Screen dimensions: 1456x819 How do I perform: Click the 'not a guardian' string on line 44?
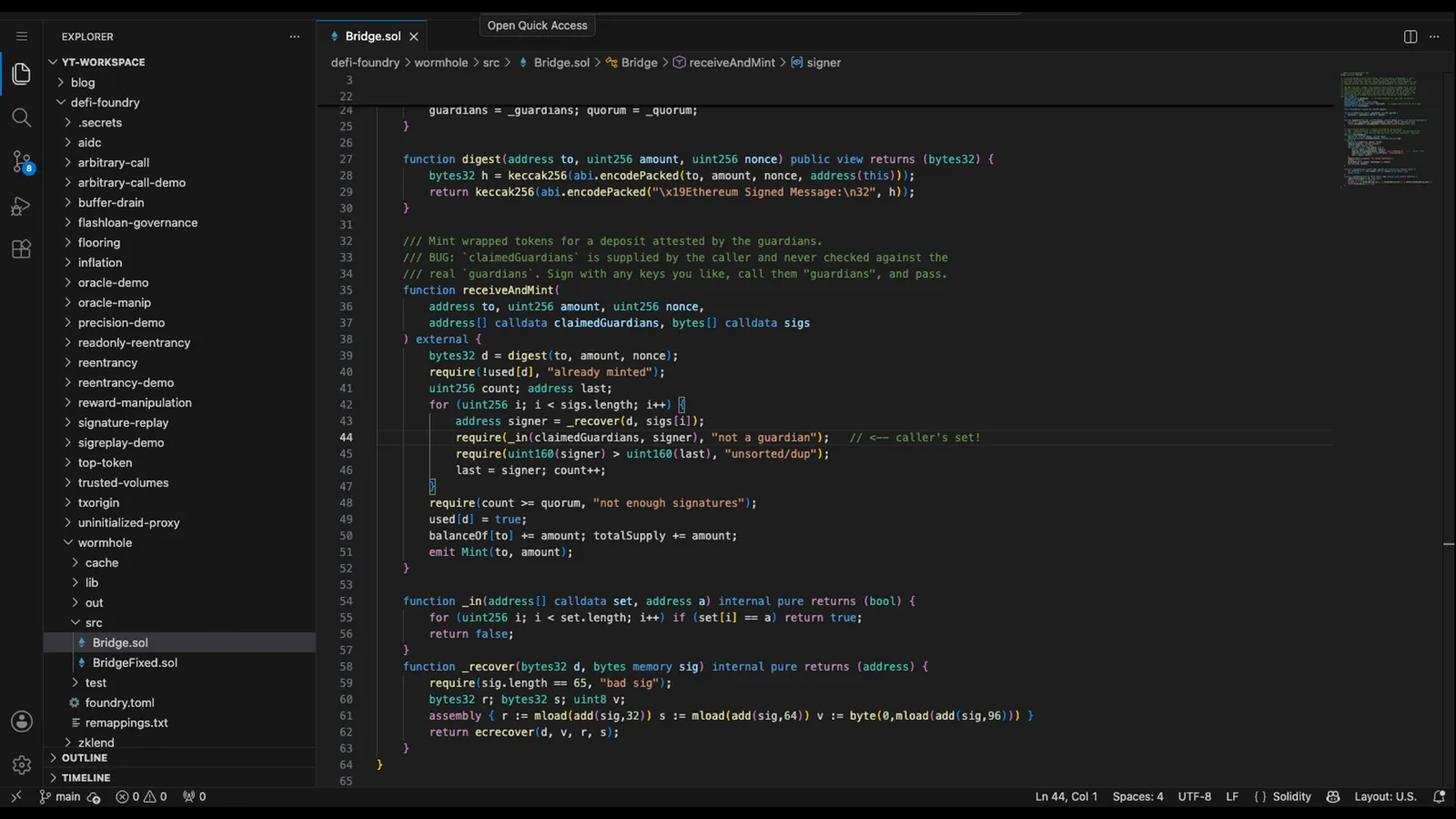[766, 438]
